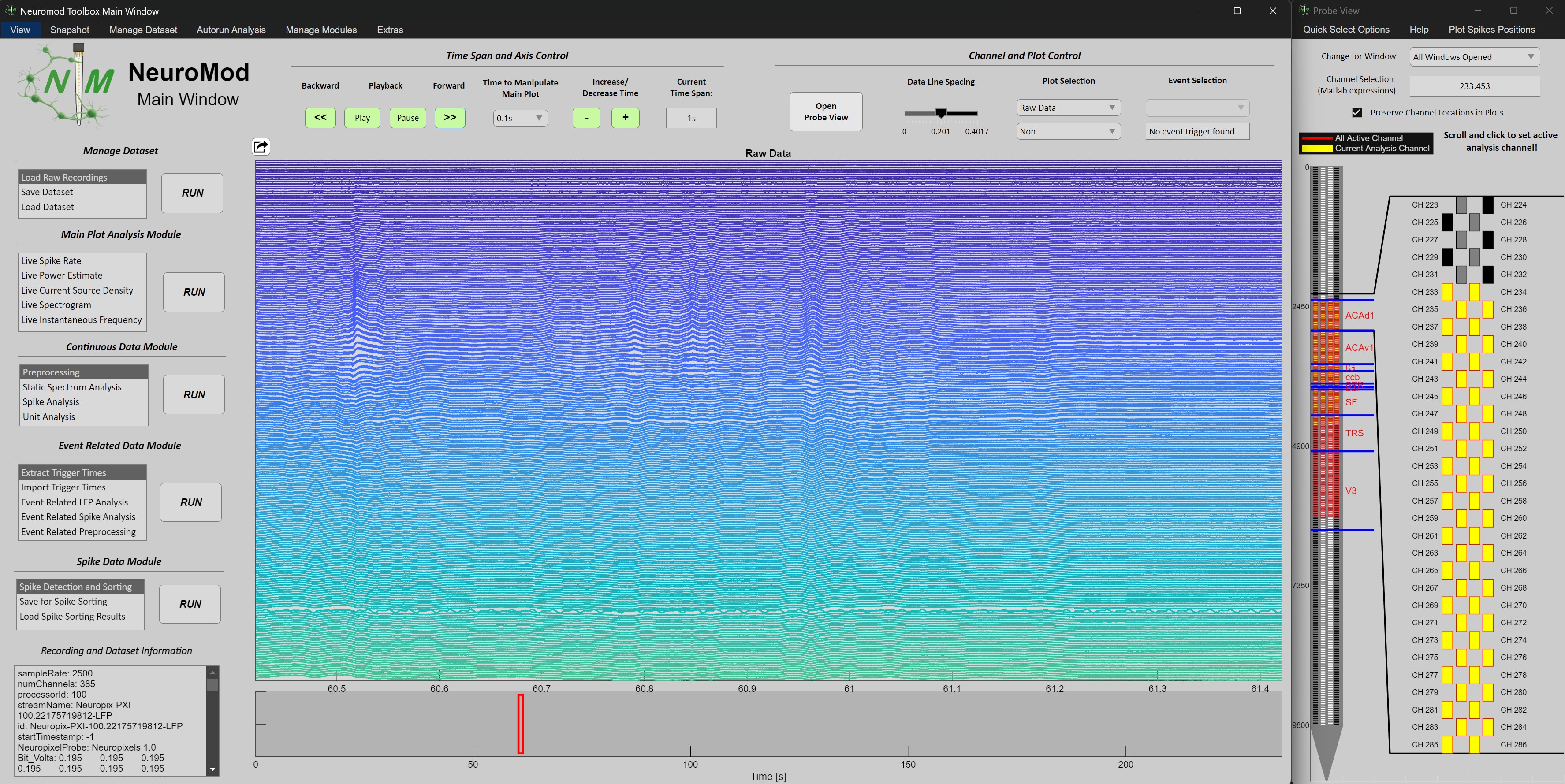Toggle Preserve Channel Locations in Plots checkbox

coord(1357,112)
